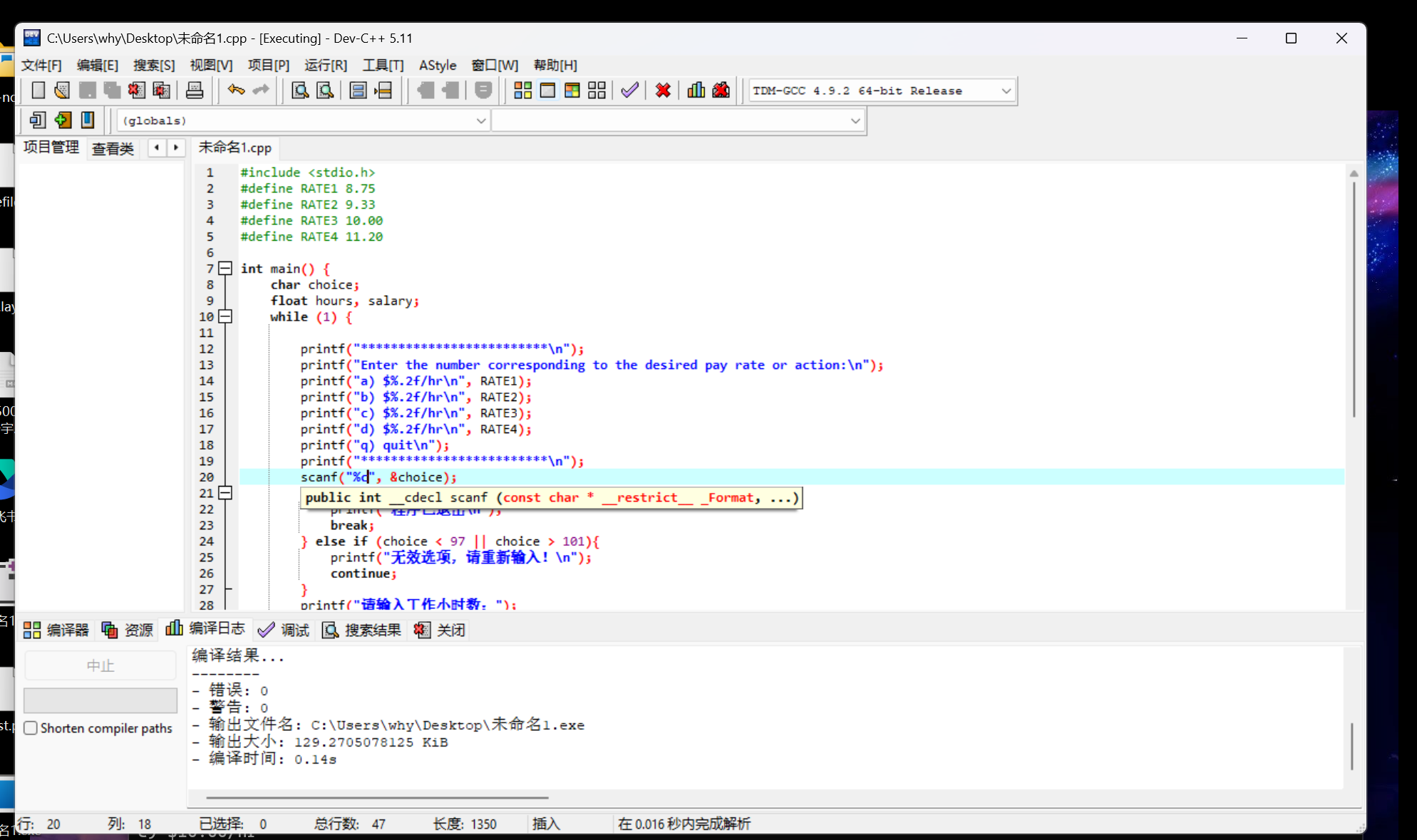Open the TDM-GCC compiler selection dropdown
Viewport: 1417px width, 840px height.
[1006, 91]
